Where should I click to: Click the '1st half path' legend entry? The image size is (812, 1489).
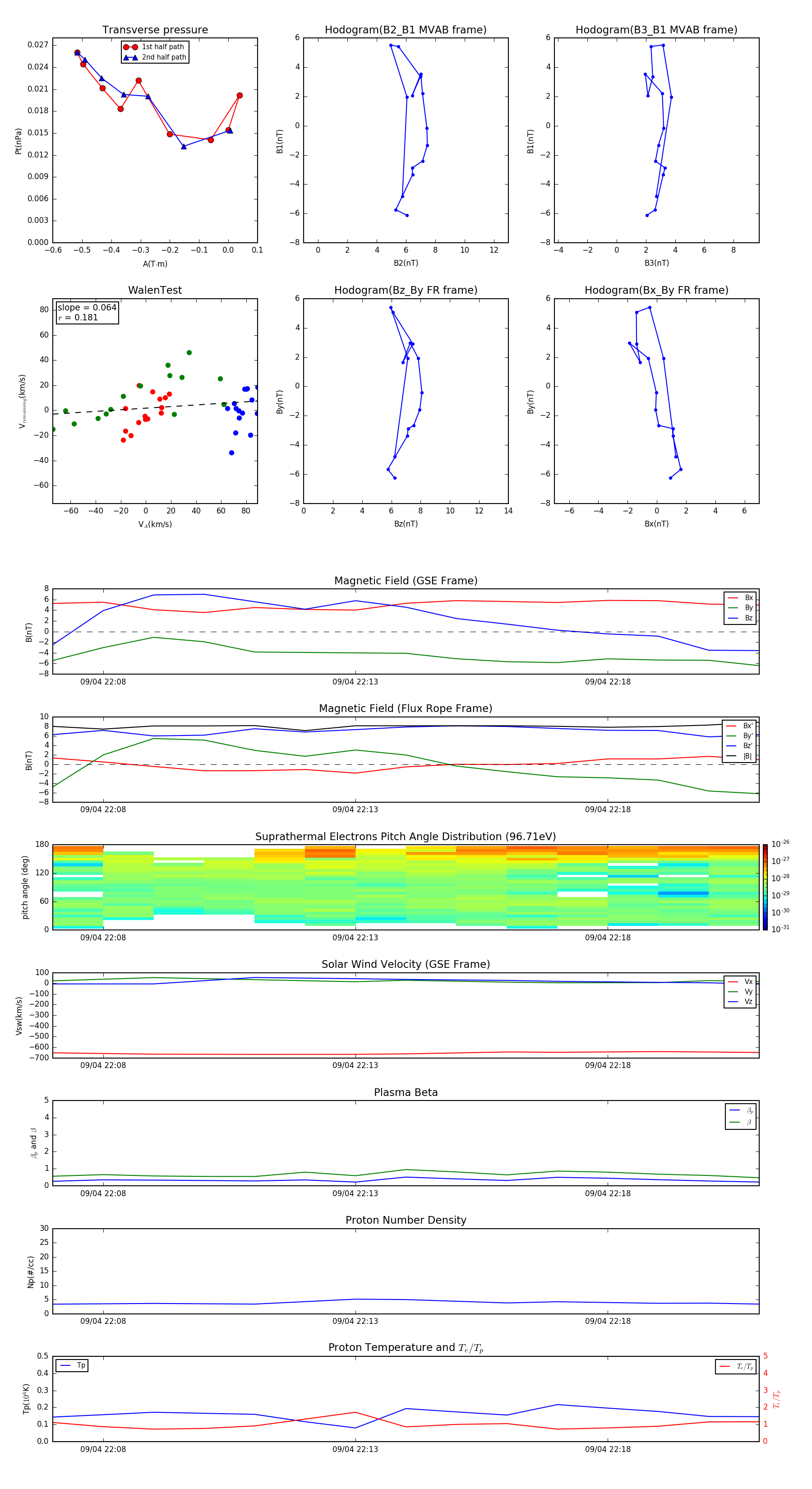(154, 47)
